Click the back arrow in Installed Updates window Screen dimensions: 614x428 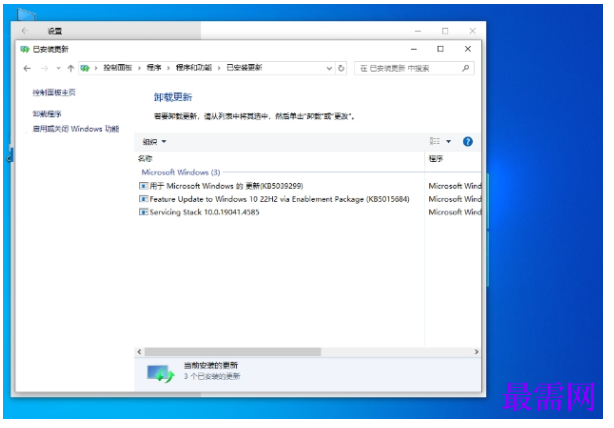(27, 69)
